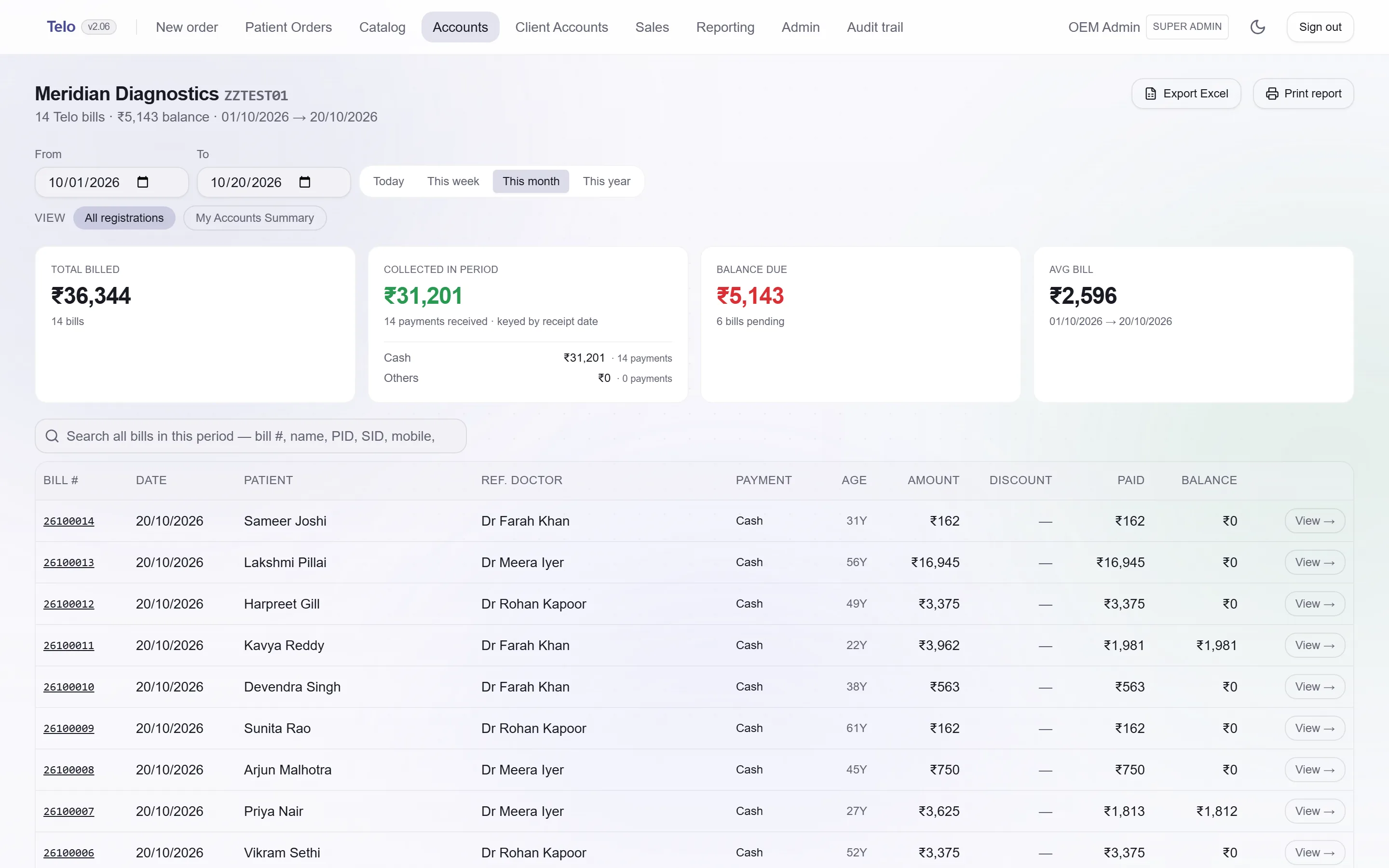Select the This year range
The height and width of the screenshot is (868, 1389).
coord(606,181)
